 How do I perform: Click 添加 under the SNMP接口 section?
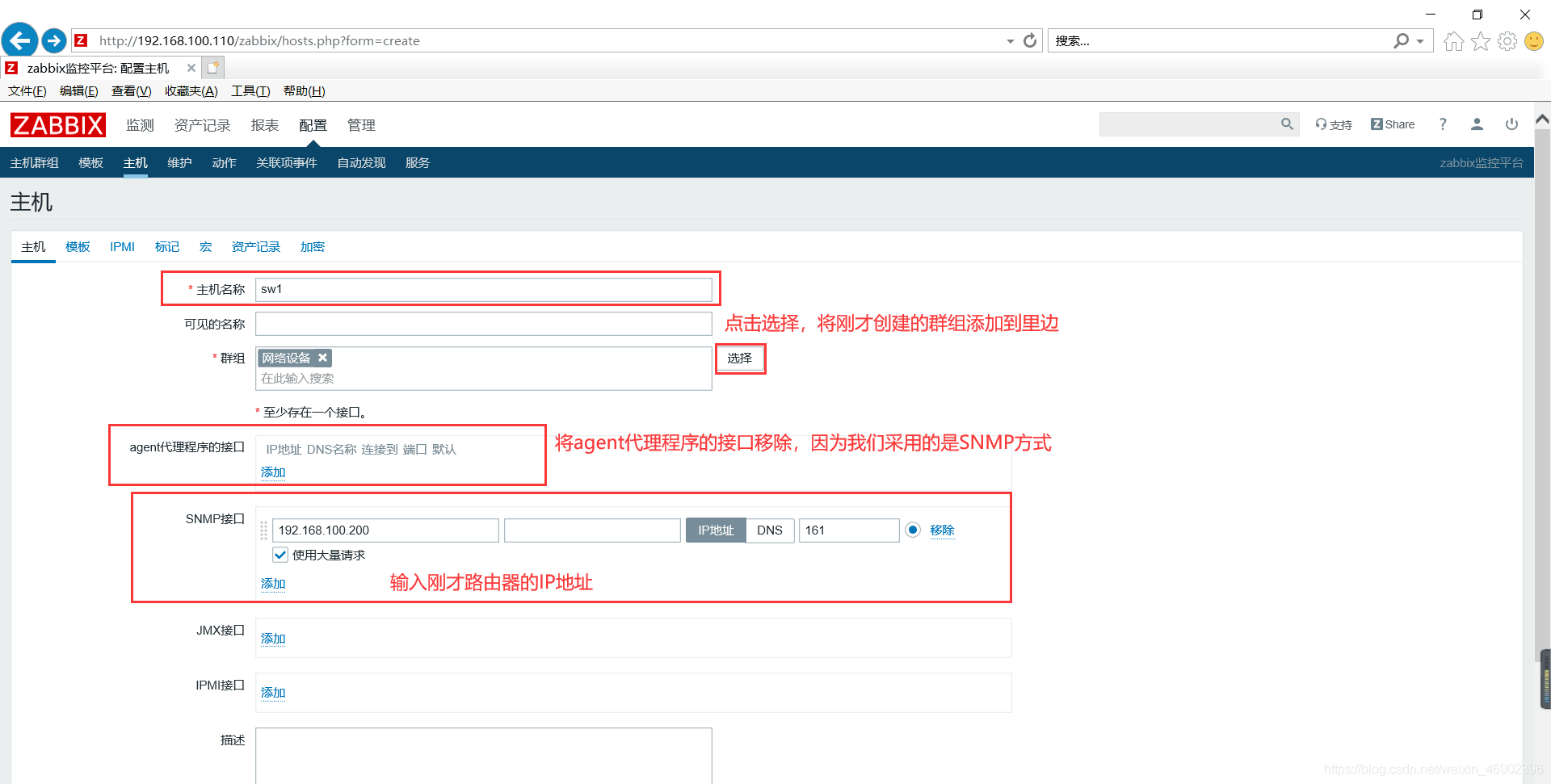[x=273, y=583]
